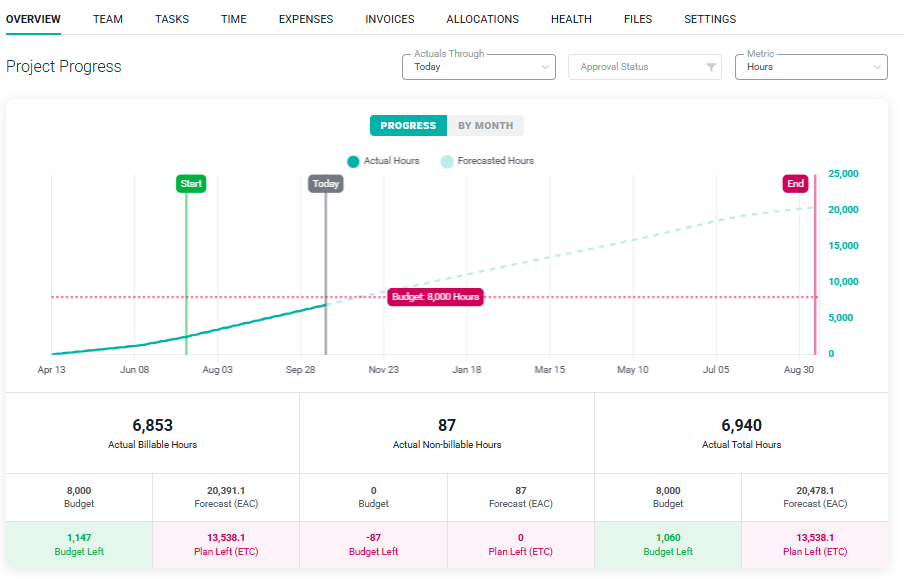The image size is (904, 579).
Task: Switch to the Team tab
Action: 108,19
